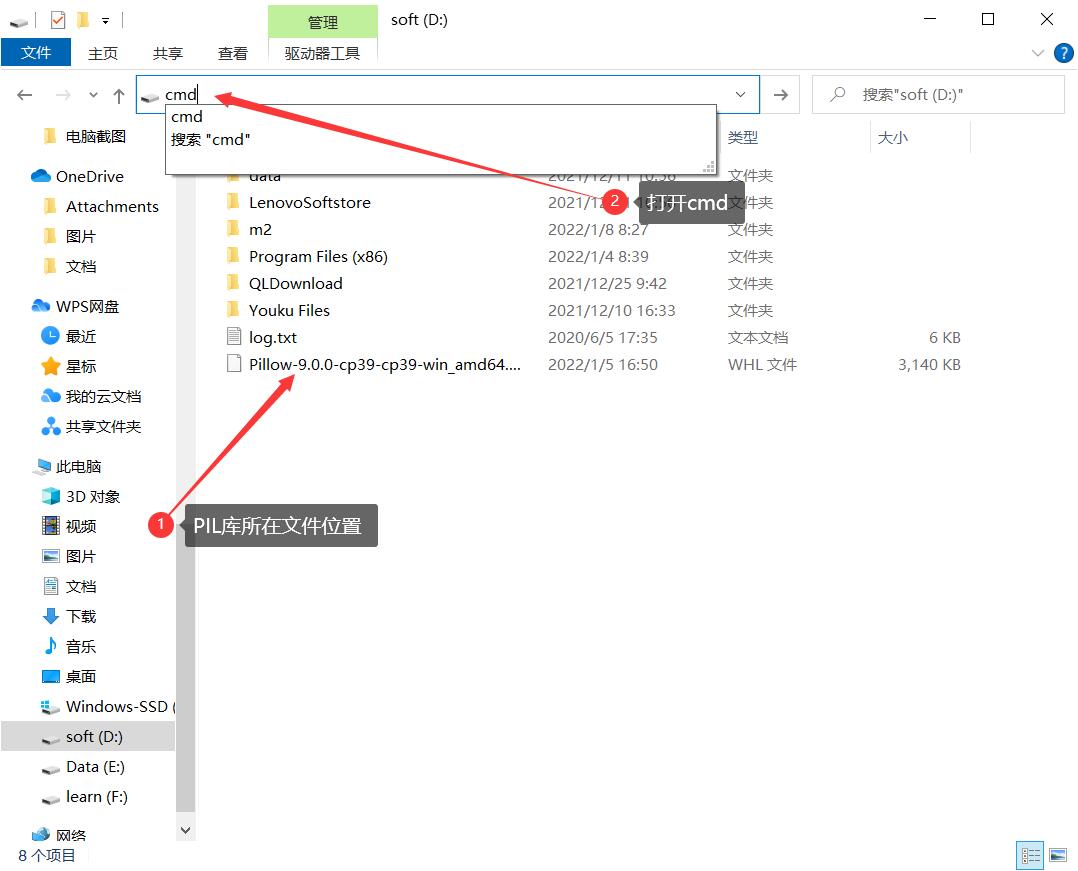Open the ribbon expand chevron near help
The image size is (1078, 871).
(1039, 54)
